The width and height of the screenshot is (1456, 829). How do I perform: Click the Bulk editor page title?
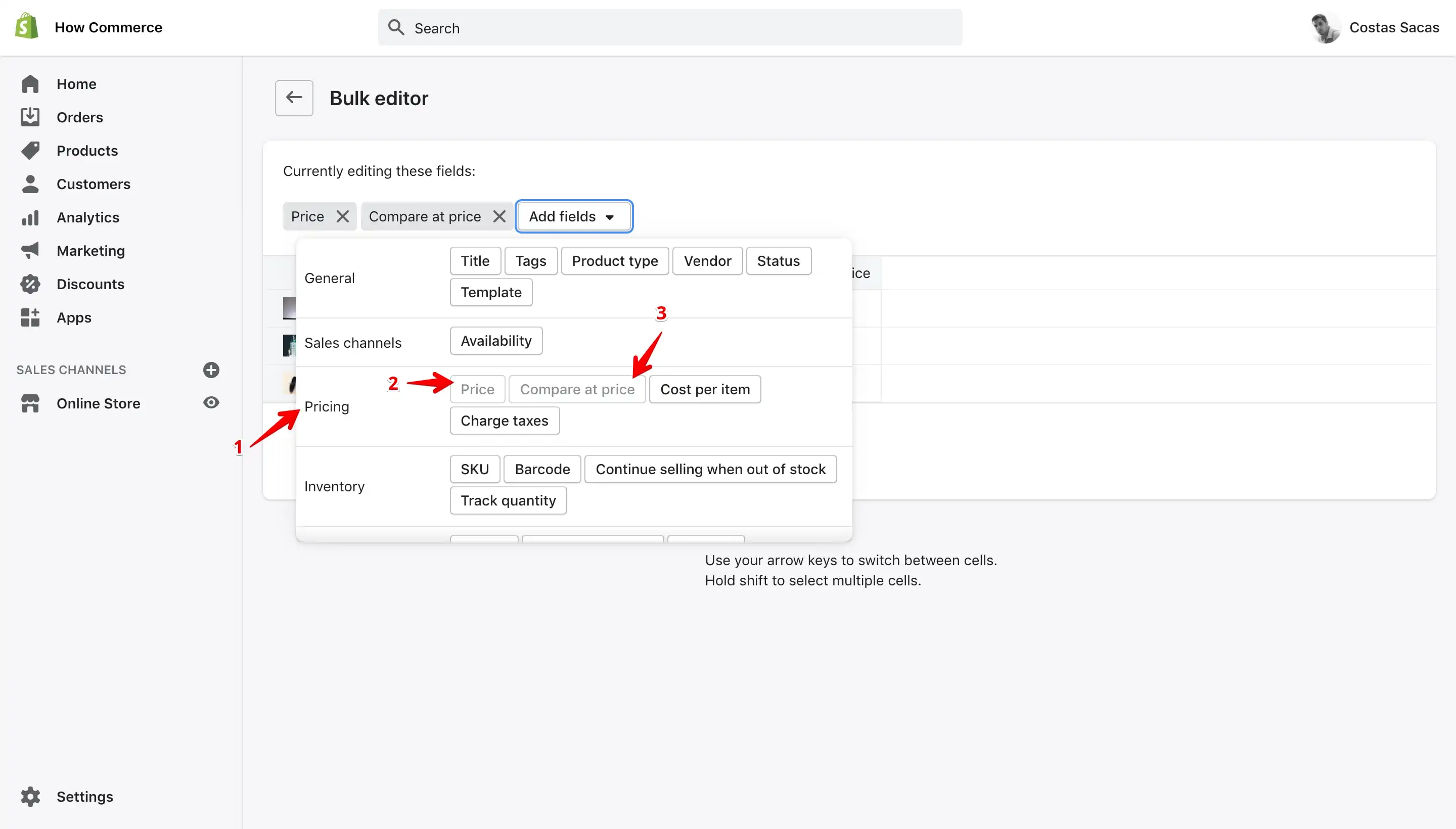pyautogui.click(x=379, y=98)
